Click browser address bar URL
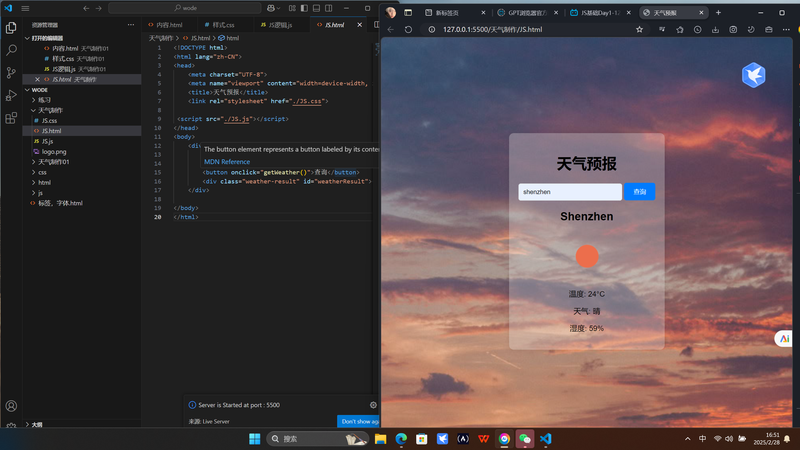The height and width of the screenshot is (450, 800). pyautogui.click(x=492, y=30)
